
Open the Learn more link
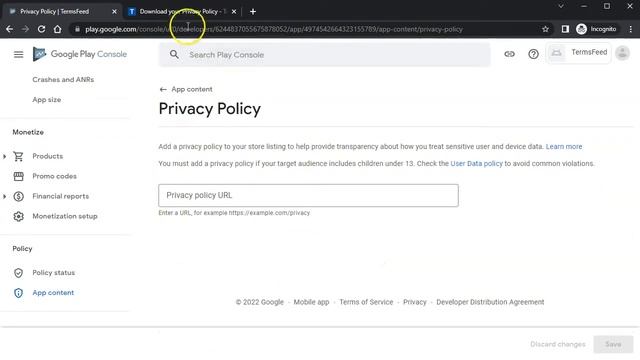coord(564,147)
